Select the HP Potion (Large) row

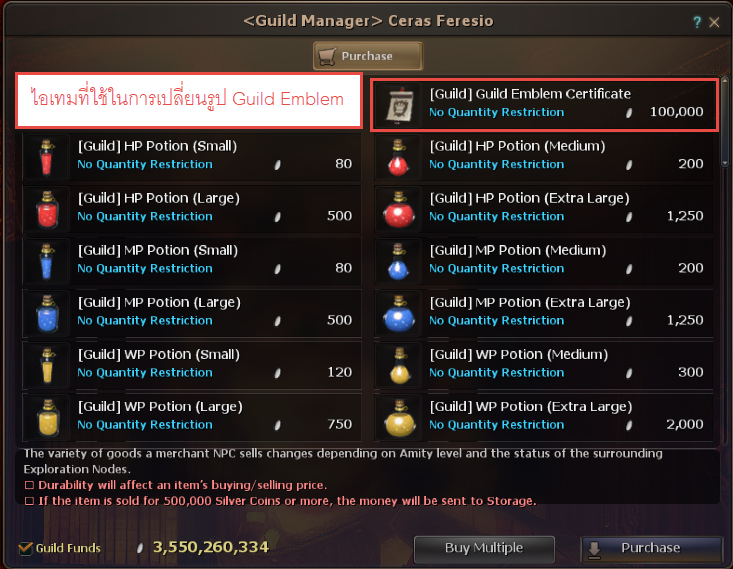(192, 209)
